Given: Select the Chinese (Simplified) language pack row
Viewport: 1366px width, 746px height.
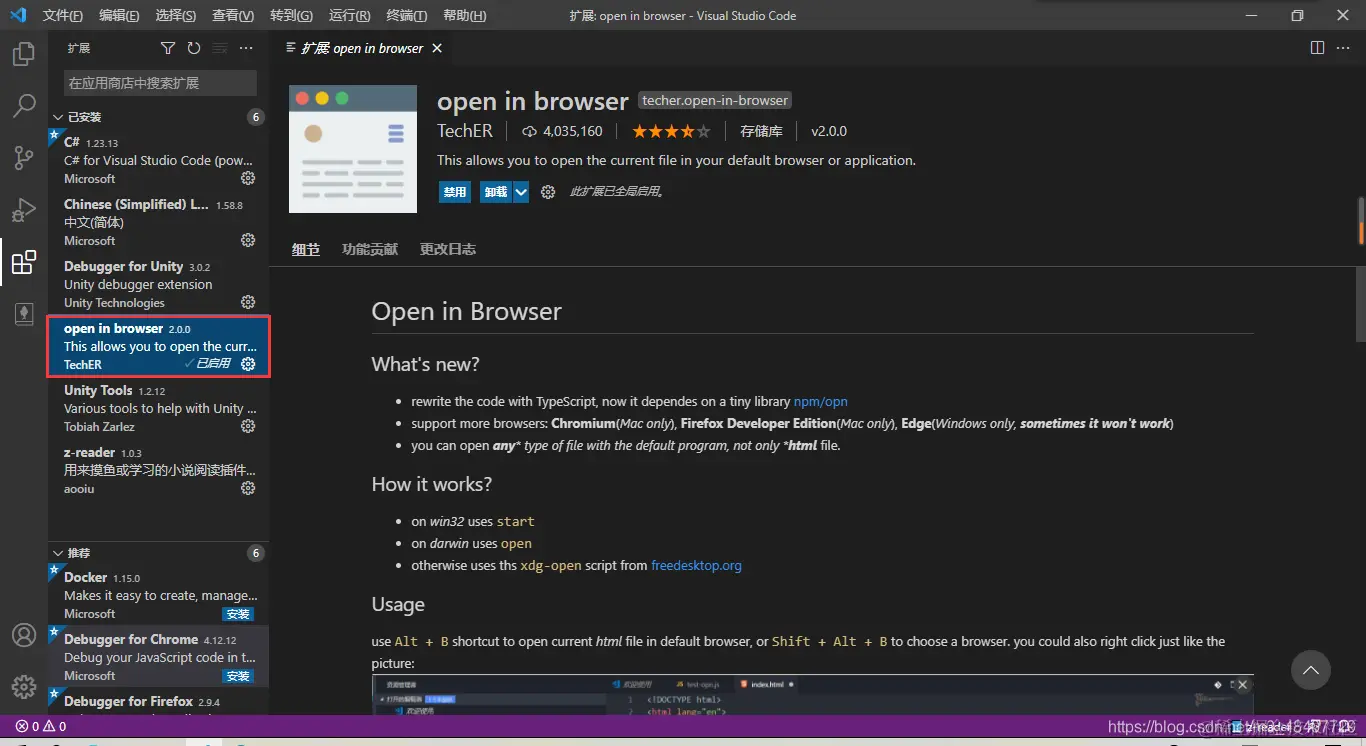Looking at the screenshot, I should pos(159,222).
